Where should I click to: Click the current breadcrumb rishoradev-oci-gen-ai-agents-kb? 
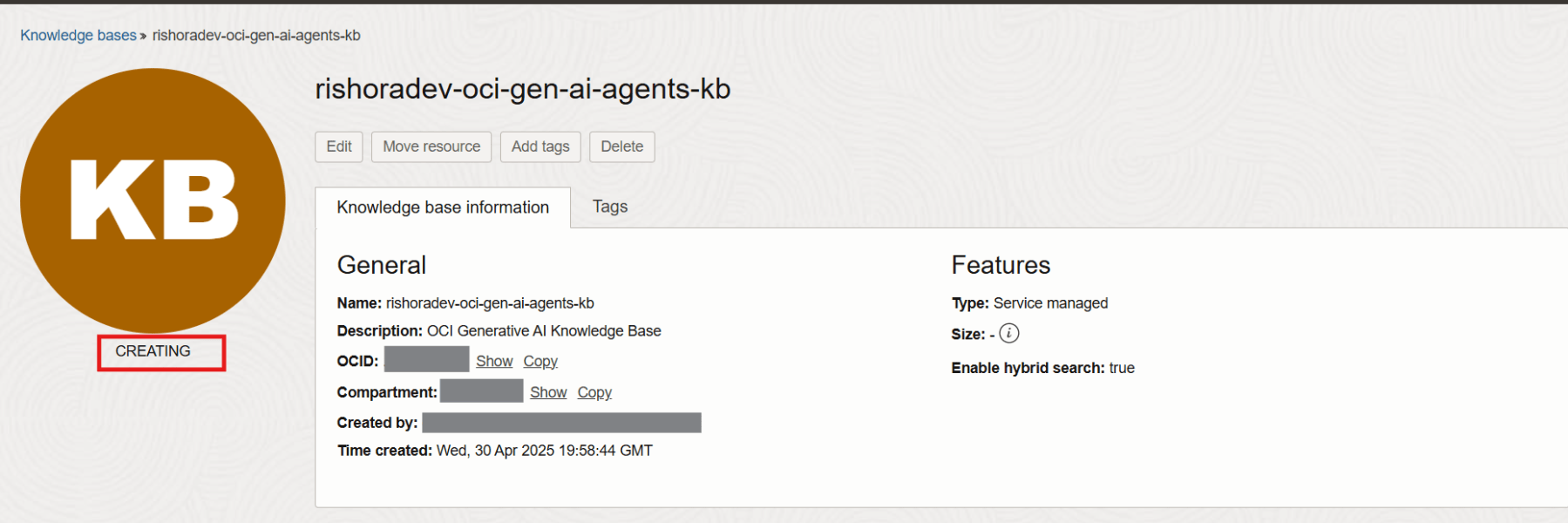pyautogui.click(x=256, y=35)
